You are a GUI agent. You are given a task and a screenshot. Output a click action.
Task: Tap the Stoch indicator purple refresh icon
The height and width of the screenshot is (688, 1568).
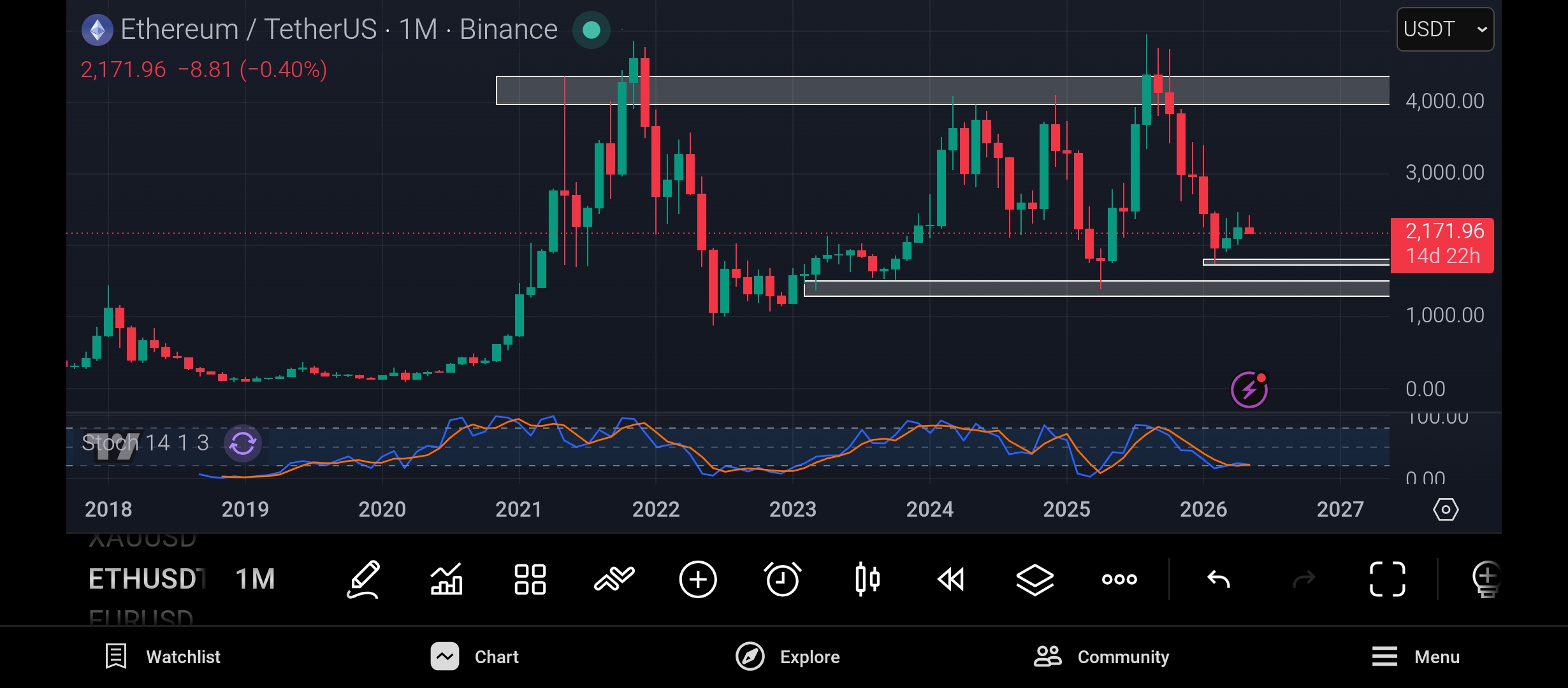tap(243, 443)
